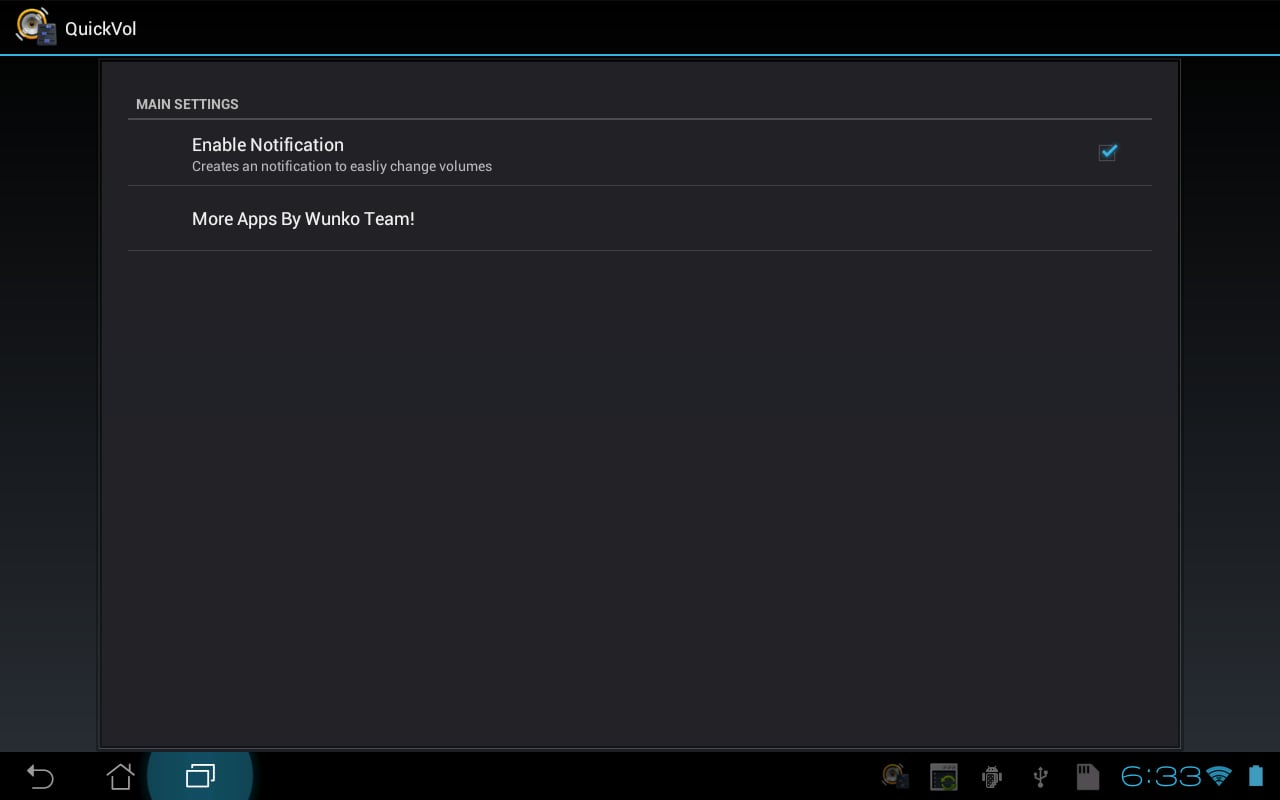This screenshot has width=1280, height=800.
Task: Click the MAIN SETTINGS header text
Action: [187, 104]
